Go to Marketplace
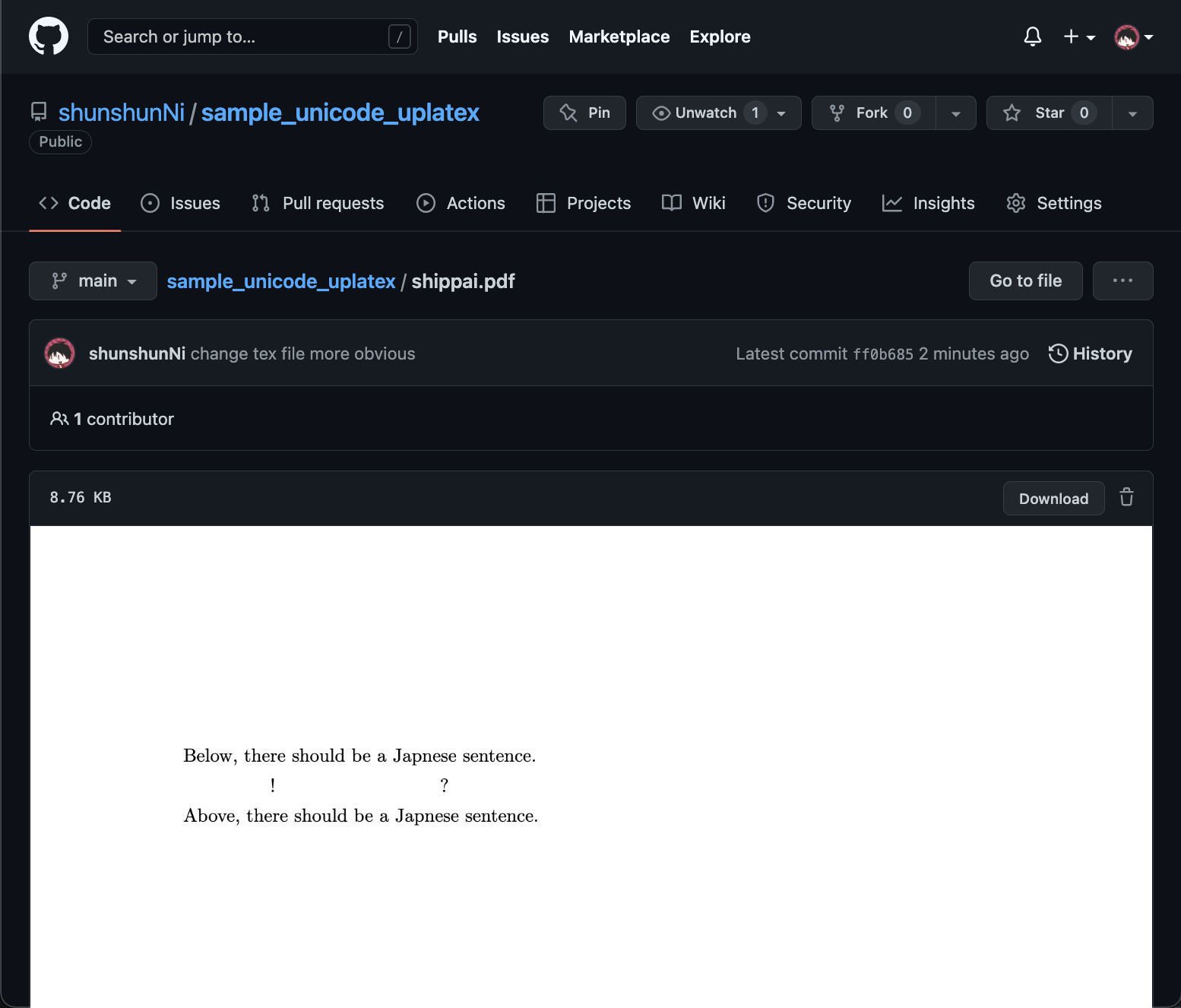 coord(619,36)
